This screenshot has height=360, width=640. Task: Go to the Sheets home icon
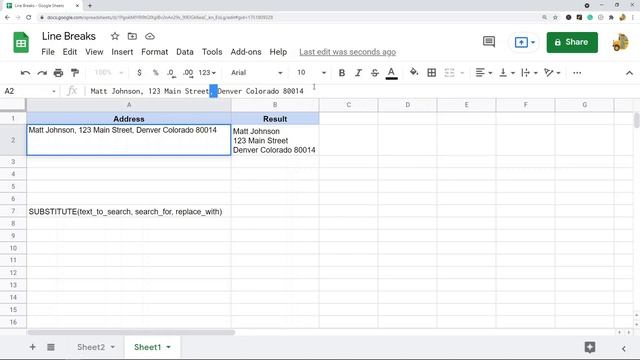click(x=21, y=42)
